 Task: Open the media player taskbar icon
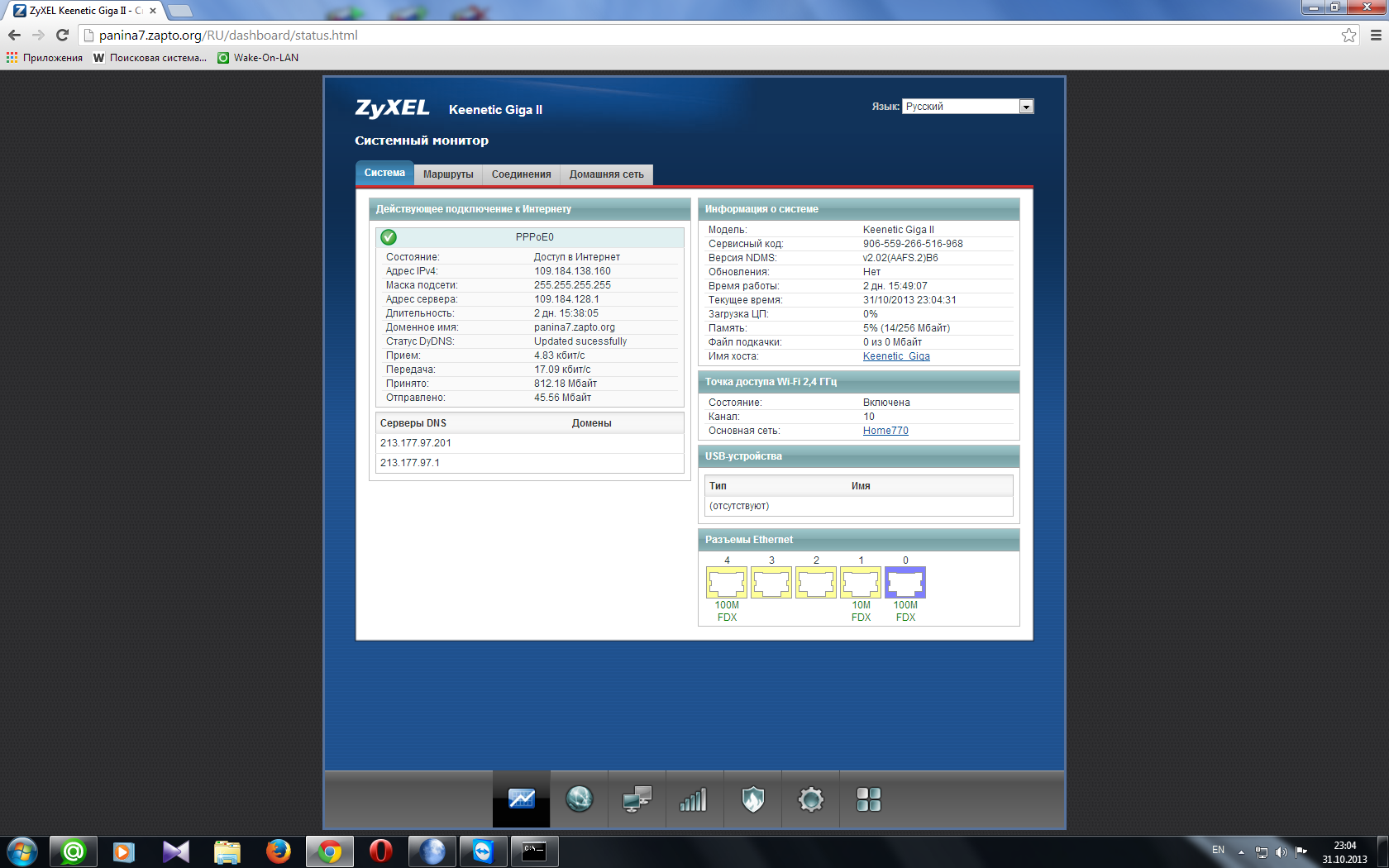[125, 851]
